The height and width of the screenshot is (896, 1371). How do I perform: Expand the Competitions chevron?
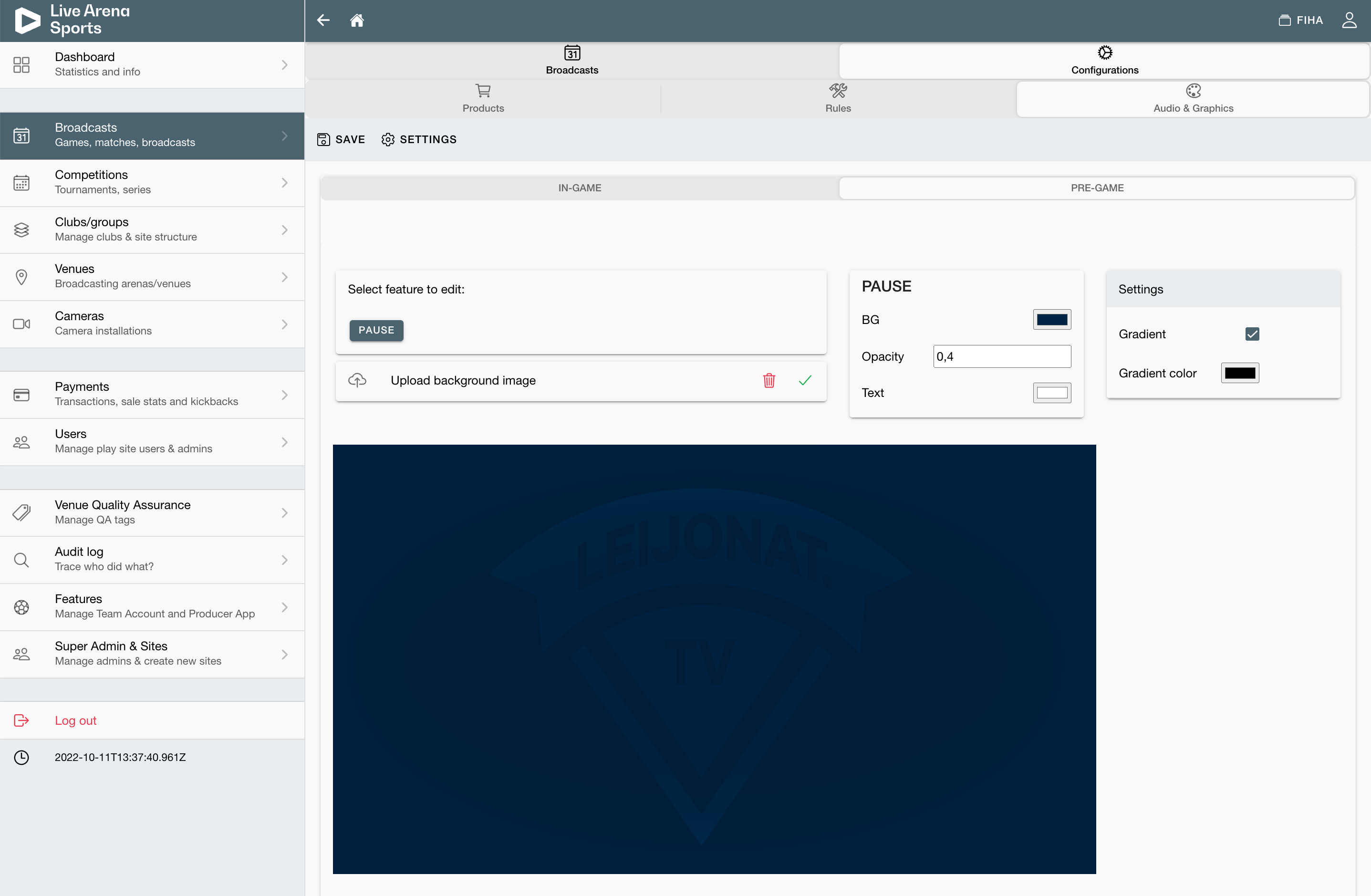pyautogui.click(x=285, y=183)
